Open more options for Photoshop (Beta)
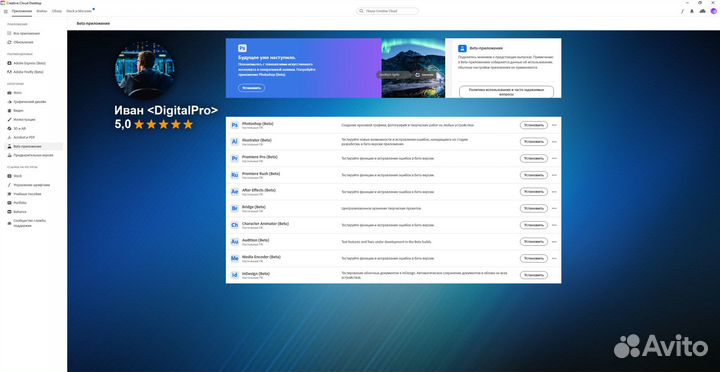This screenshot has width=720, height=372. 554,125
